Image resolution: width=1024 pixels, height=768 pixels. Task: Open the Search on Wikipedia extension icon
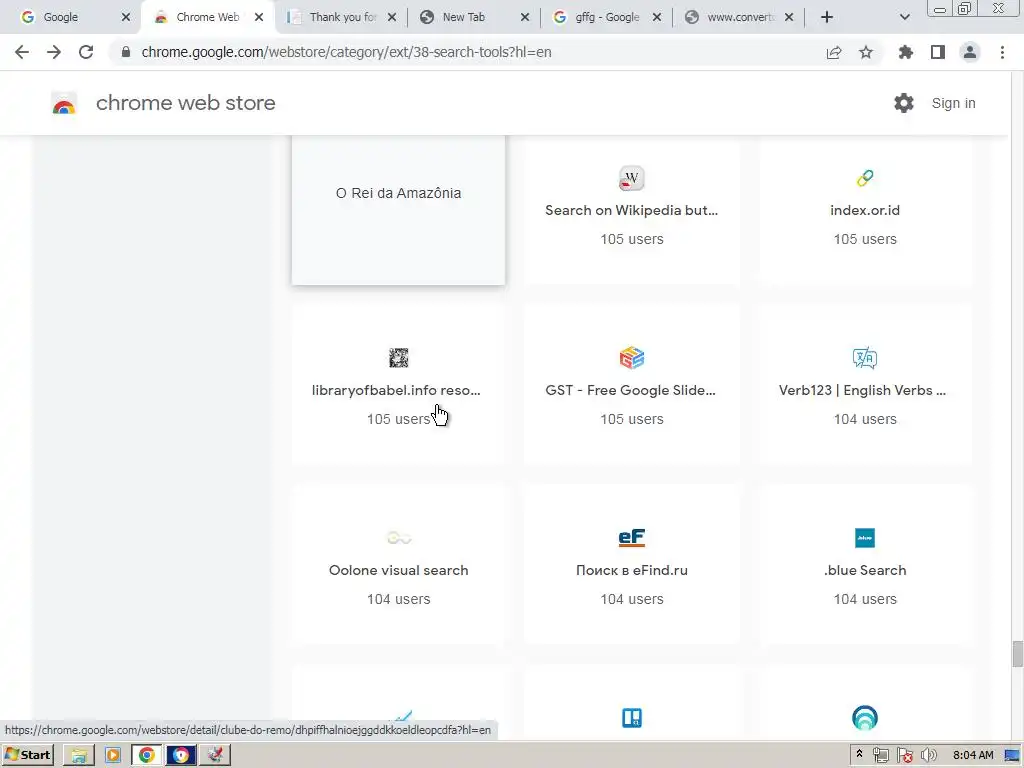tap(632, 178)
